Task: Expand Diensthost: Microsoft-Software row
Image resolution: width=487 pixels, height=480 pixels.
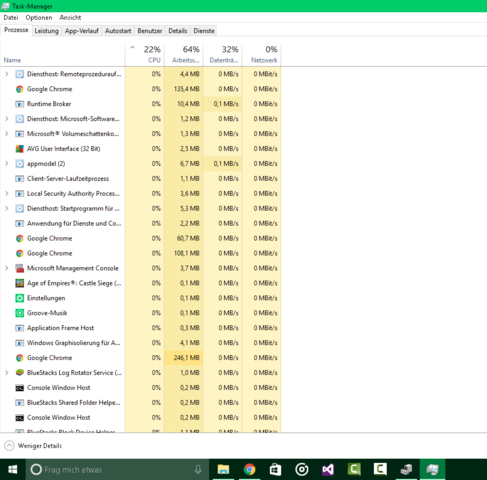Action: click(x=6, y=119)
